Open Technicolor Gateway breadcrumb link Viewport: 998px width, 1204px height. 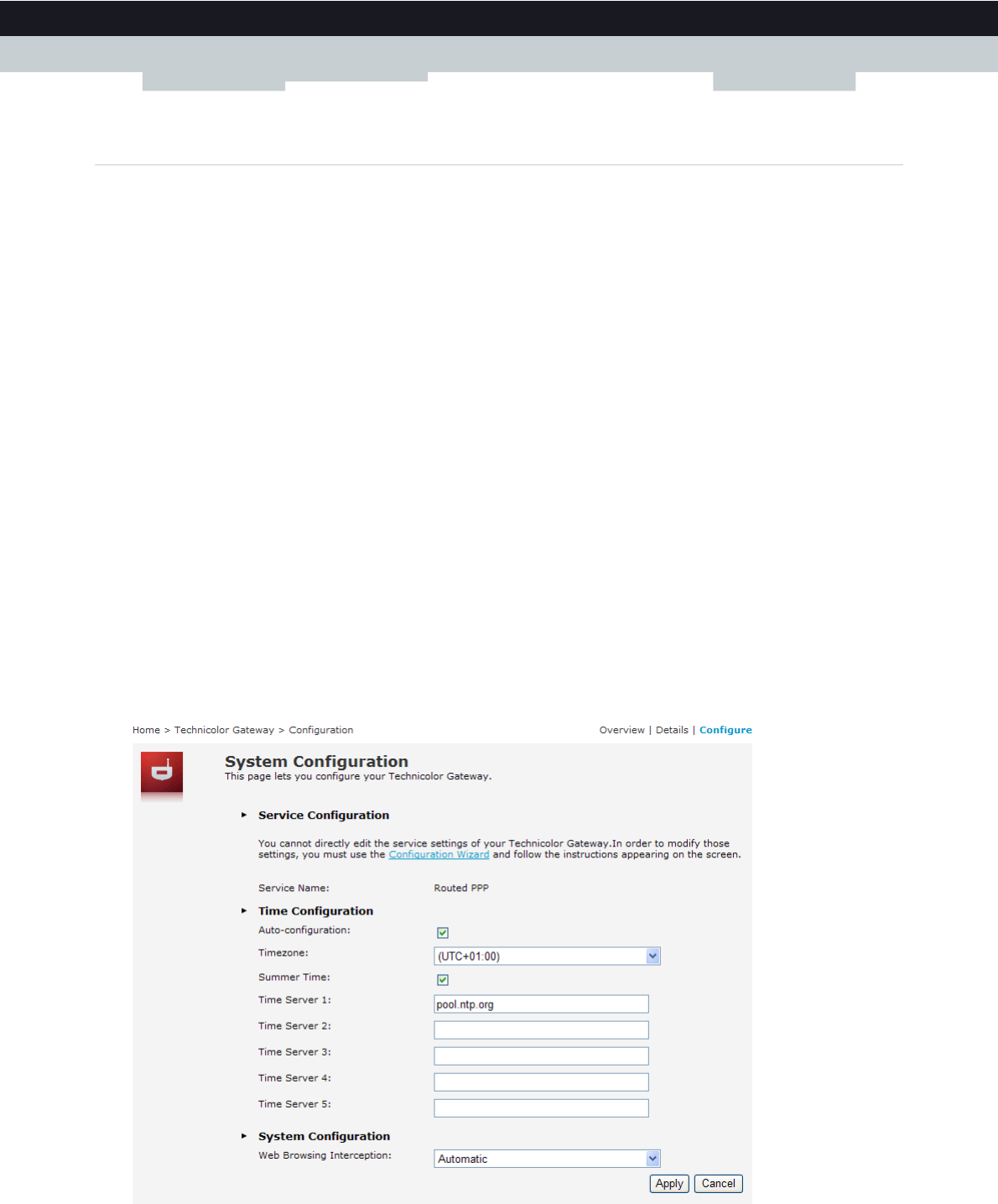pyautogui.click(x=224, y=730)
